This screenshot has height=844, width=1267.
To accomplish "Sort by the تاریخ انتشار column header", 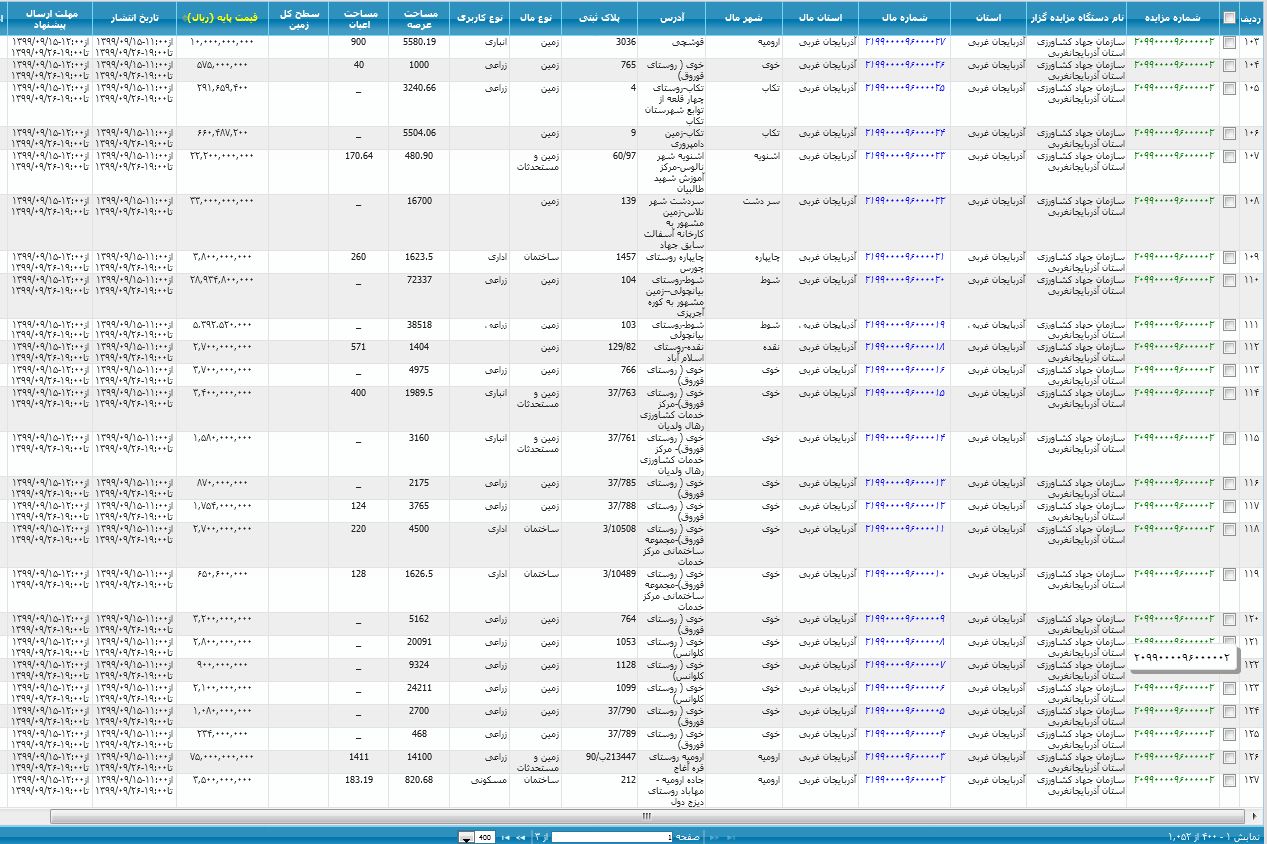I will click(134, 18).
